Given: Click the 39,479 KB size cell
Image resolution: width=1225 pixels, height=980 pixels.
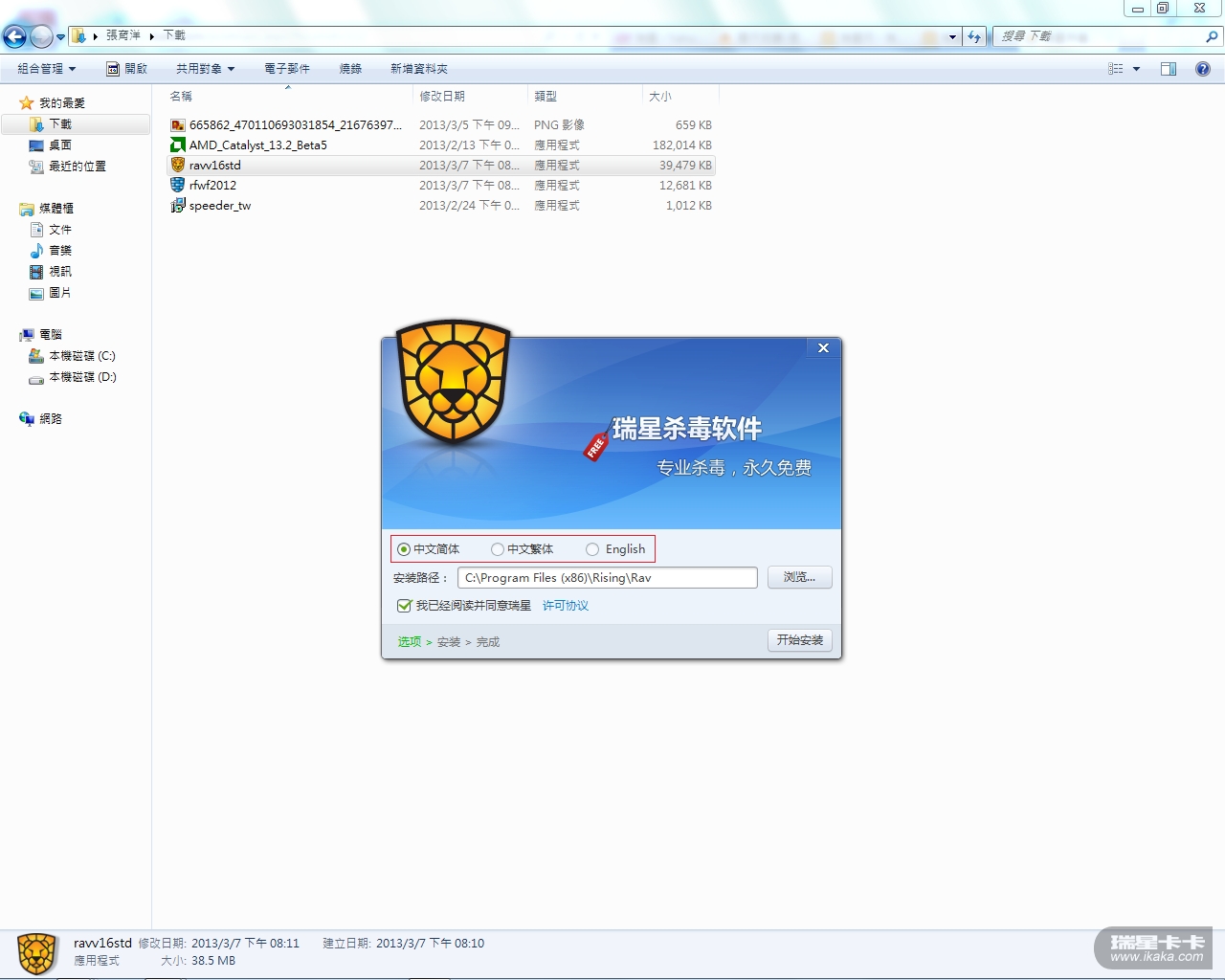Looking at the screenshot, I should pyautogui.click(x=685, y=166).
